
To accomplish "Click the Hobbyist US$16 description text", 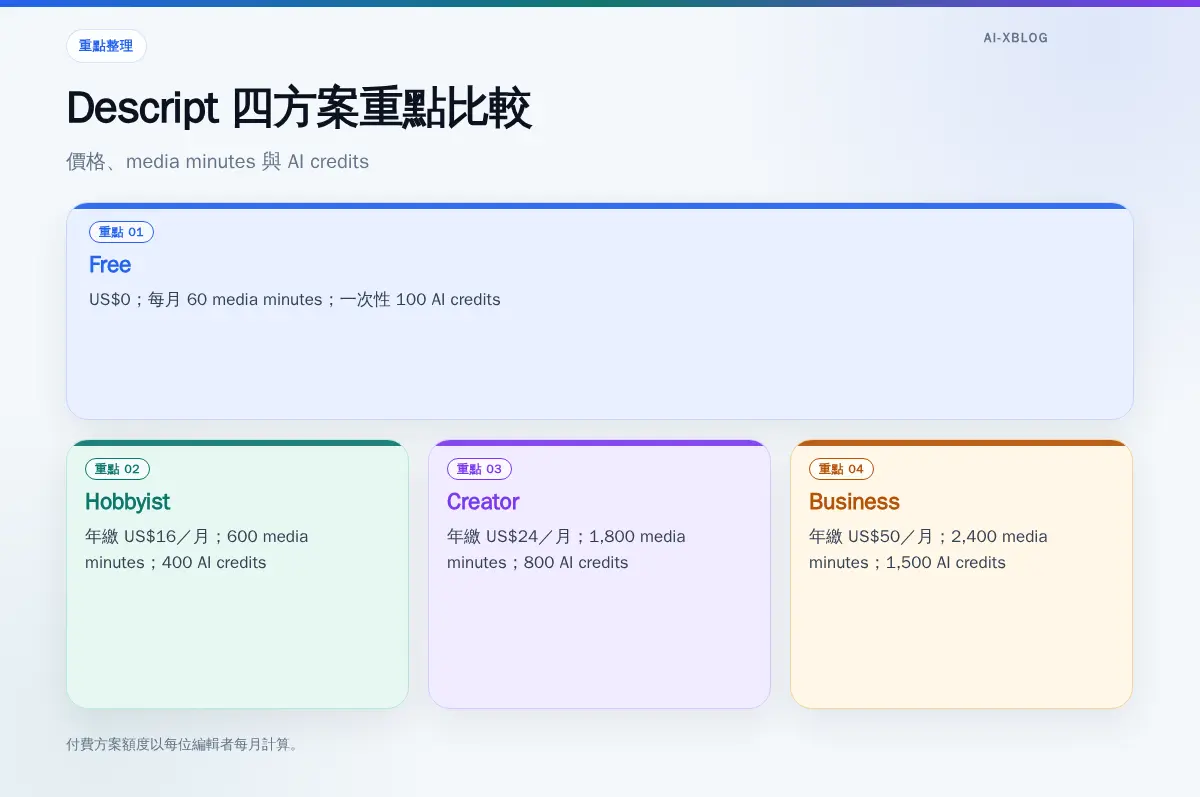I will [x=197, y=549].
